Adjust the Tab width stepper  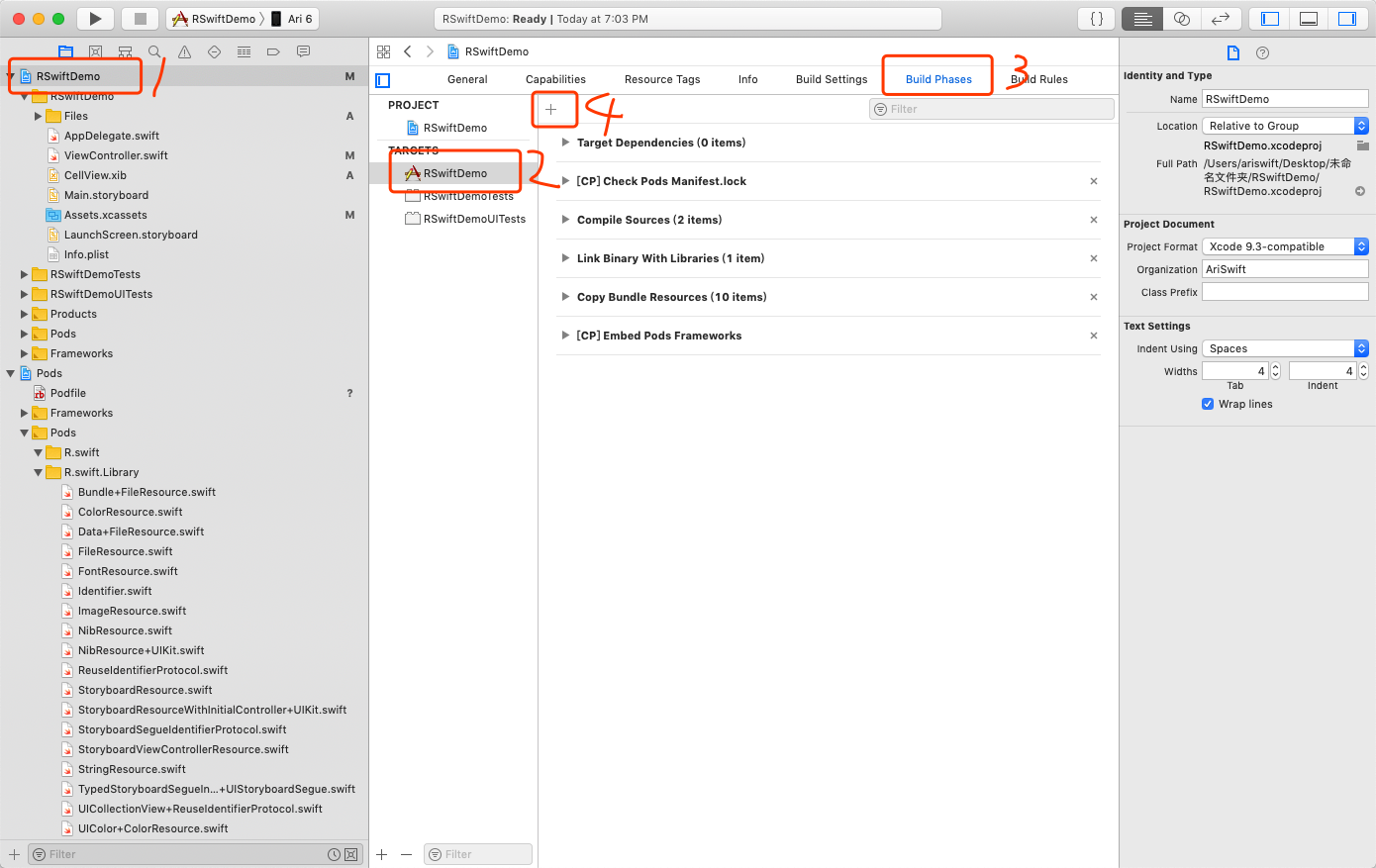click(x=1275, y=371)
